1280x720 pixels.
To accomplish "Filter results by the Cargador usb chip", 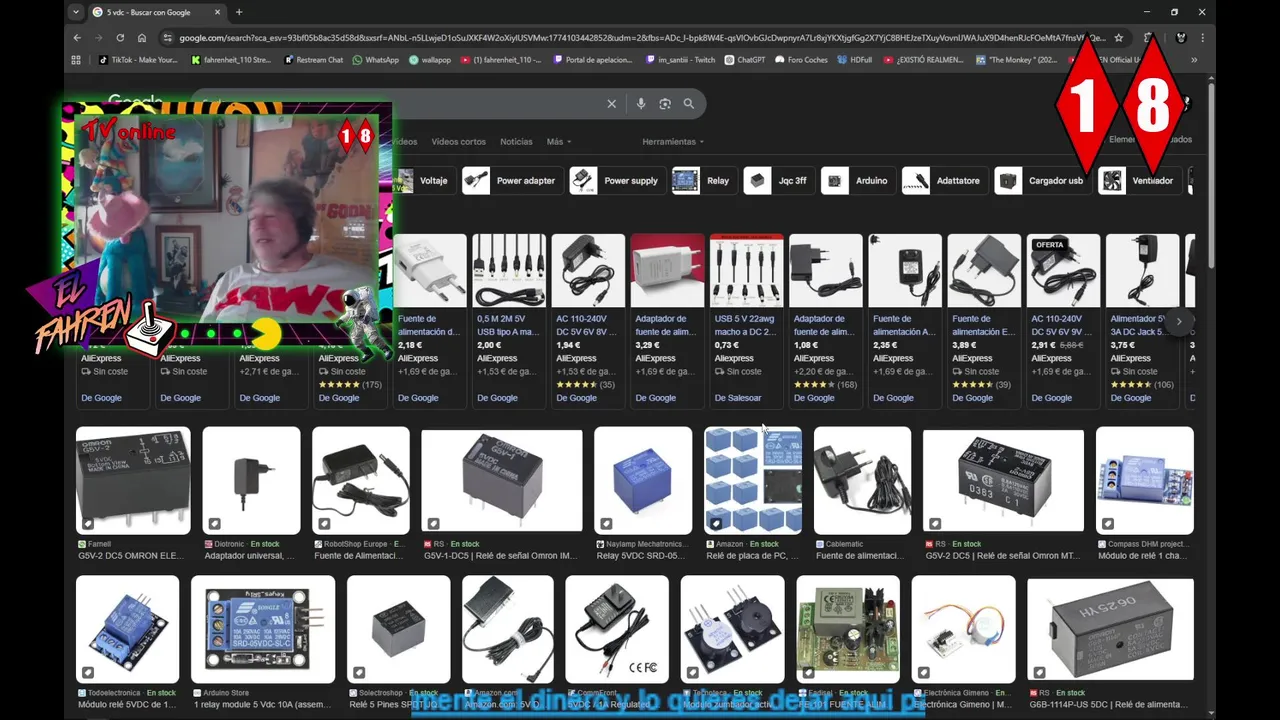I will click(x=1042, y=181).
